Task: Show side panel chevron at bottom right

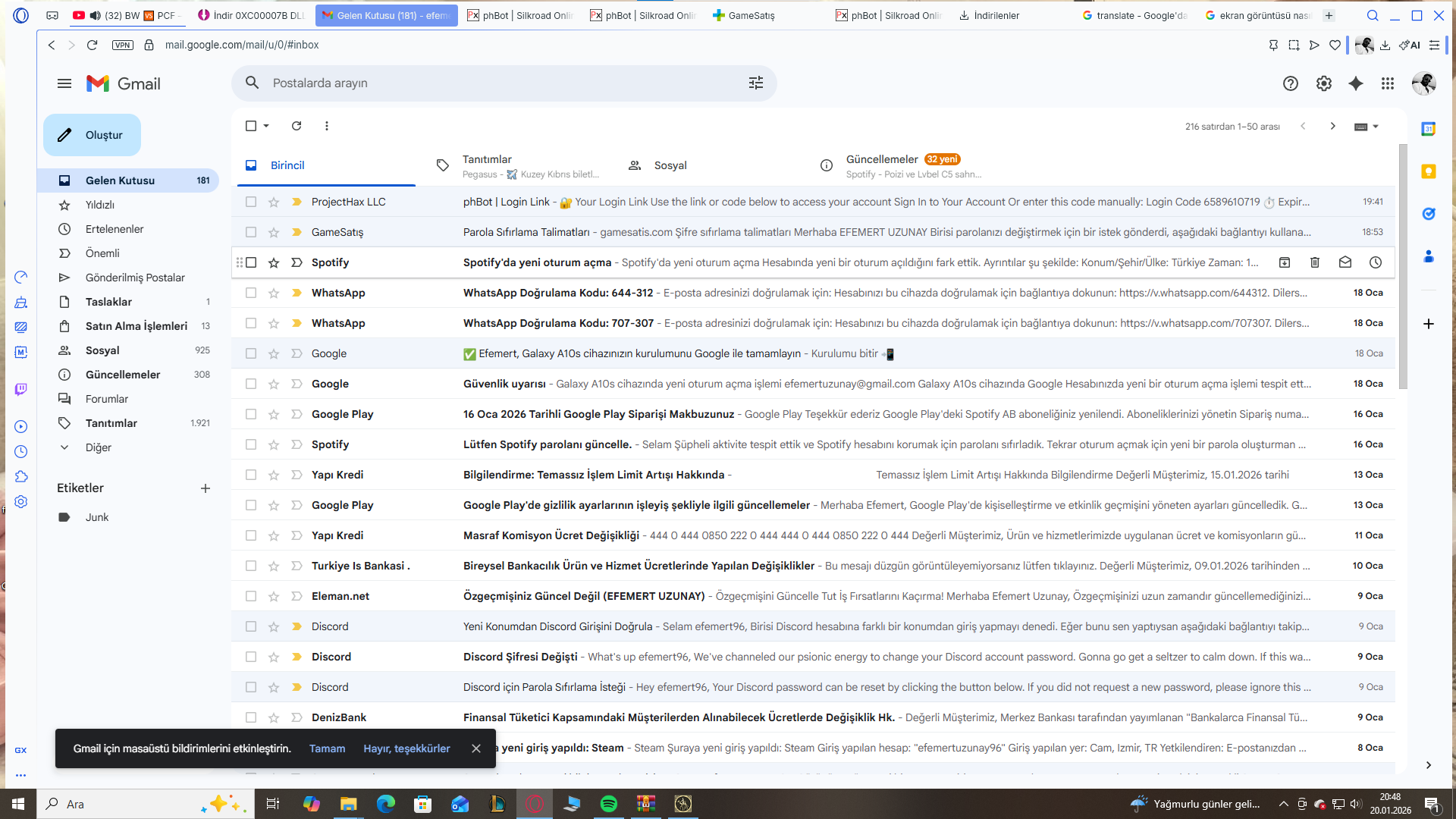Action: (1429, 765)
